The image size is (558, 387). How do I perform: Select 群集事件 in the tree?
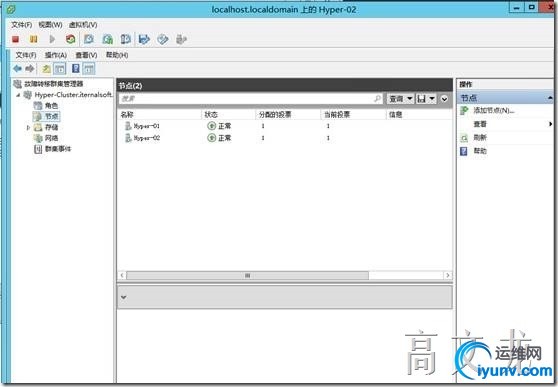coord(58,149)
